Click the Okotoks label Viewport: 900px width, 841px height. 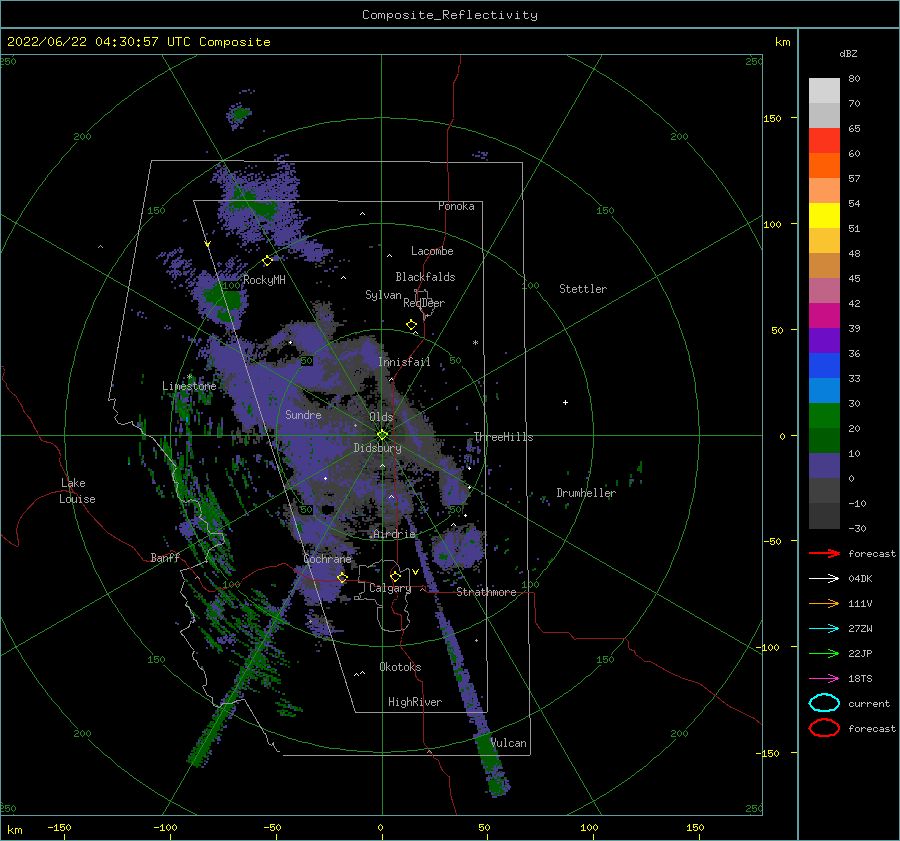pos(400,667)
